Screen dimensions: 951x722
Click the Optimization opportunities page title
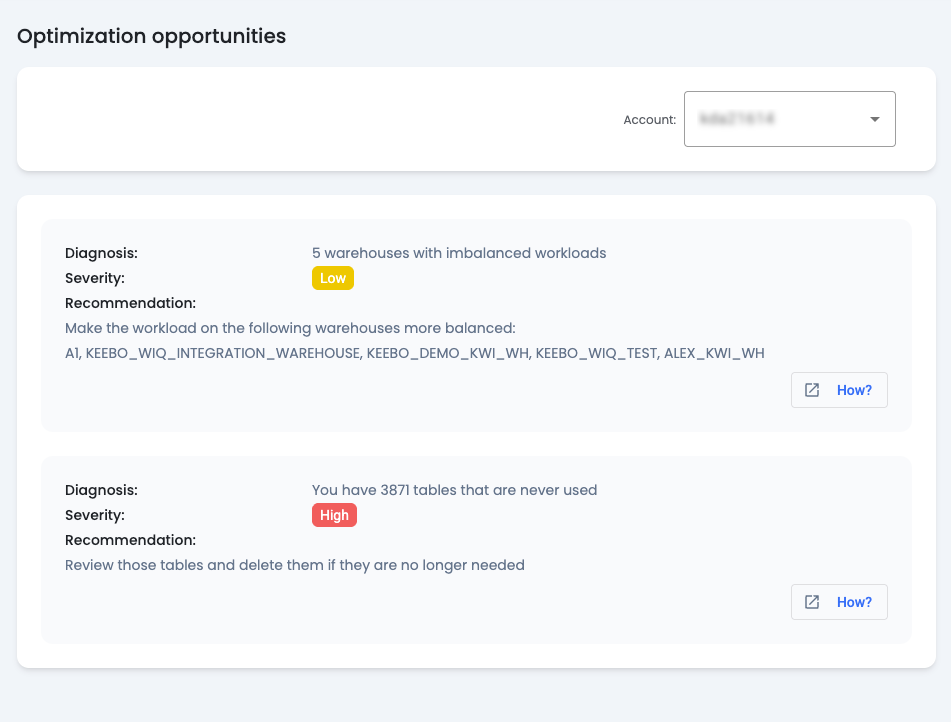click(151, 36)
